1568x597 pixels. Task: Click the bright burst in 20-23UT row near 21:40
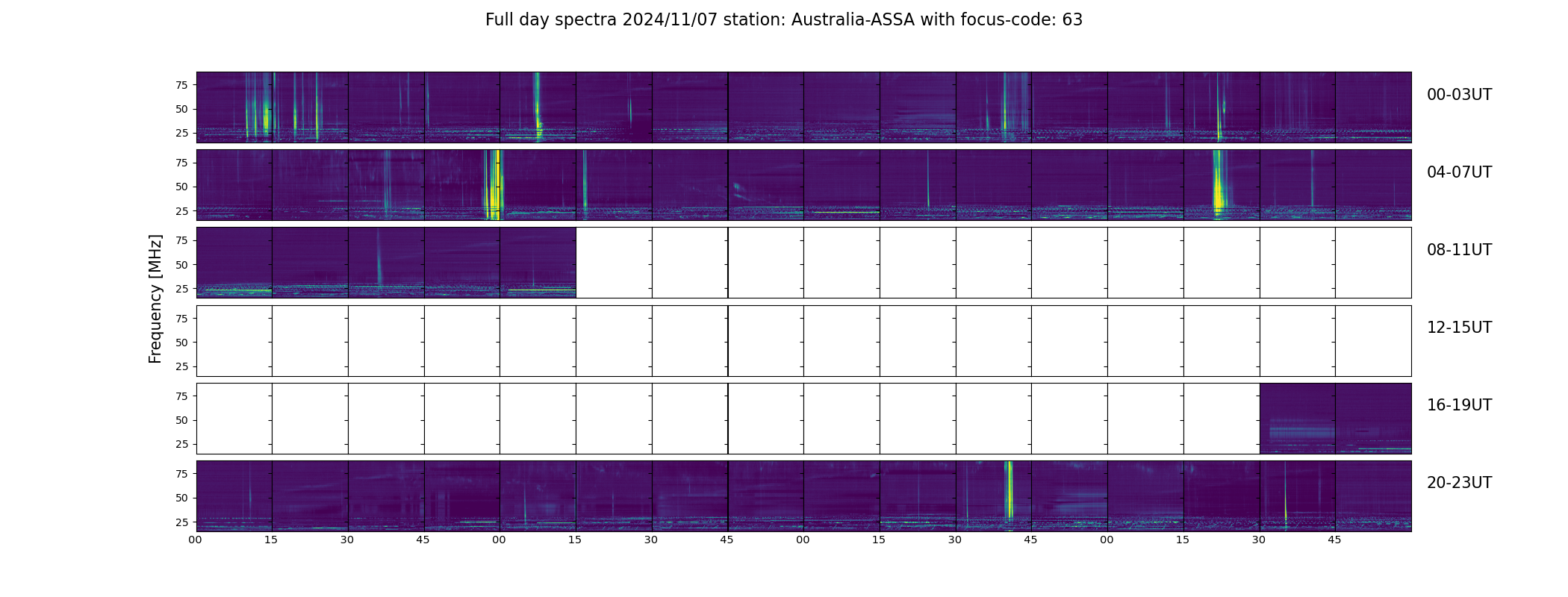pyautogui.click(x=1009, y=491)
